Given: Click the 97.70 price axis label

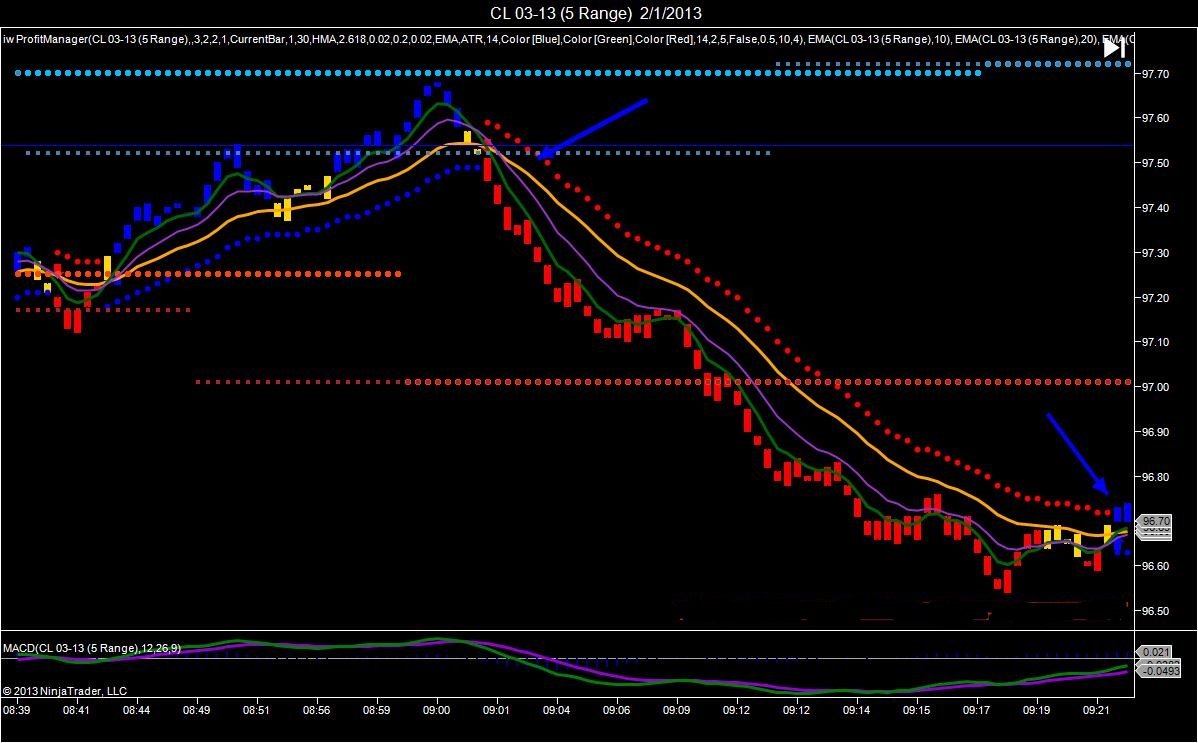Looking at the screenshot, I should pos(1155,74).
